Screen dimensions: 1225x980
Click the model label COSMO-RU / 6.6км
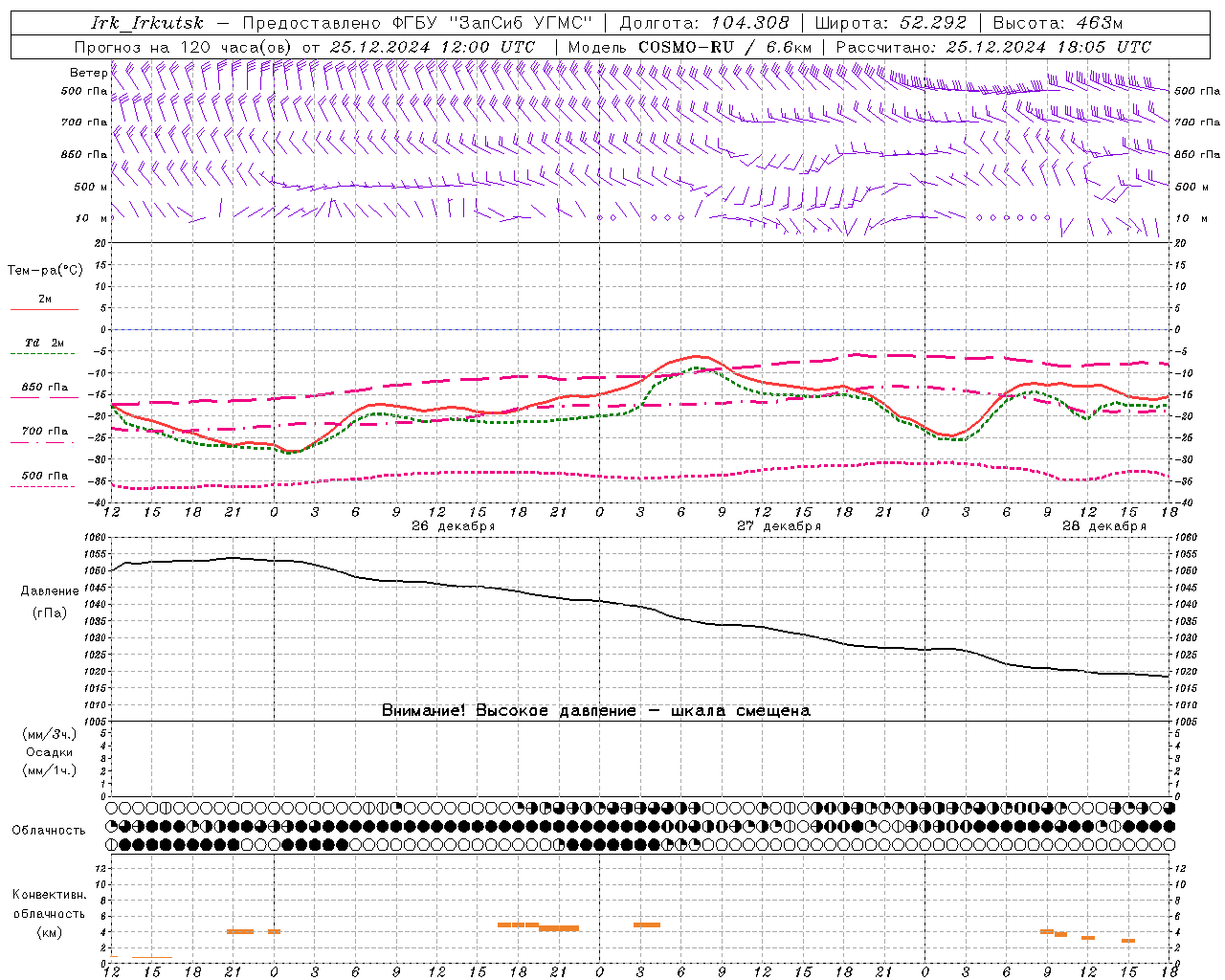pyautogui.click(x=725, y=47)
